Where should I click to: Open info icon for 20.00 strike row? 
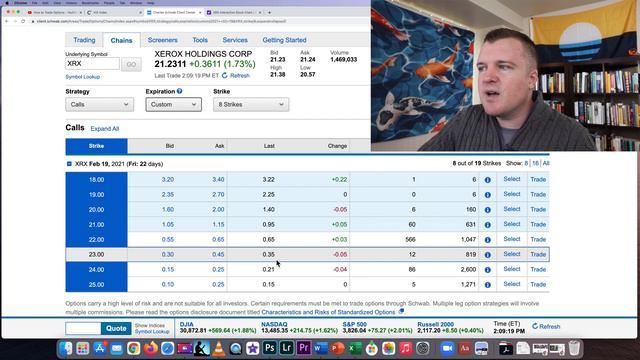pyautogui.click(x=487, y=210)
